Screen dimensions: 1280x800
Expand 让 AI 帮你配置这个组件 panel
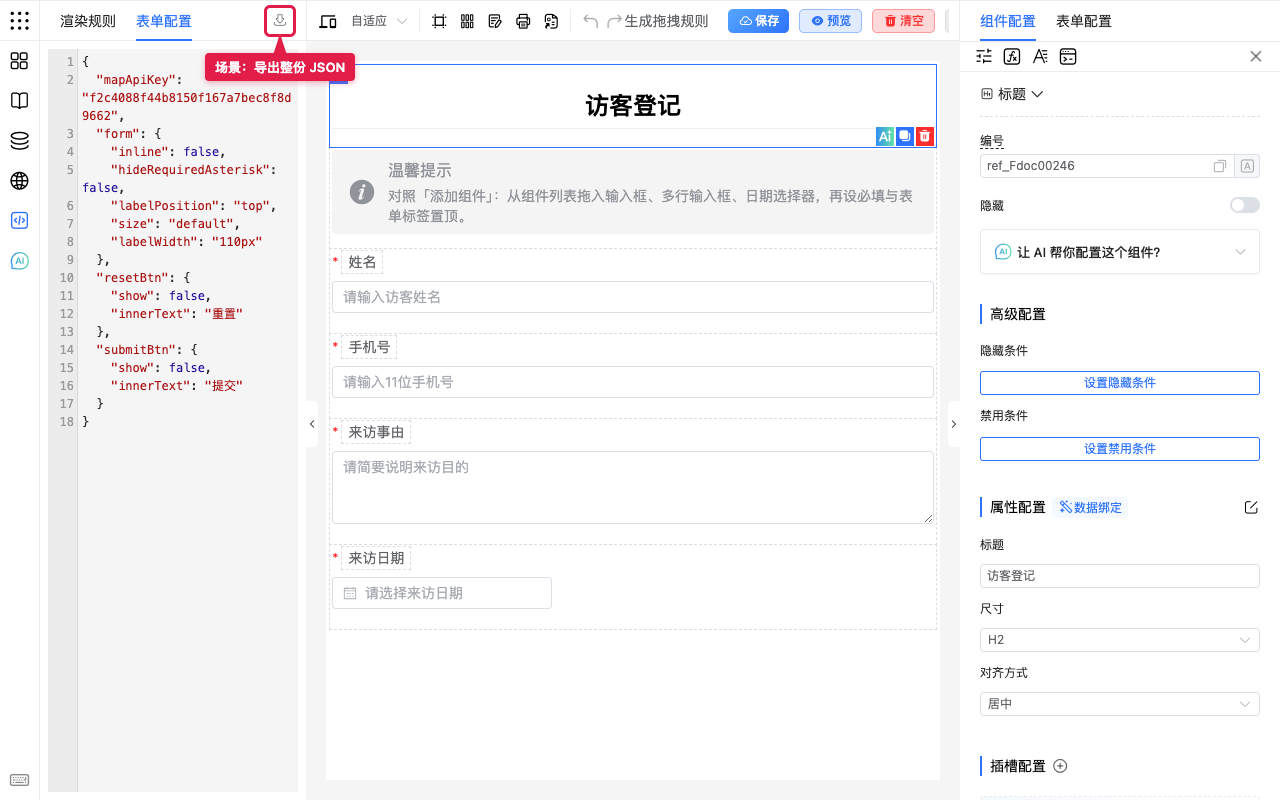coord(1120,252)
